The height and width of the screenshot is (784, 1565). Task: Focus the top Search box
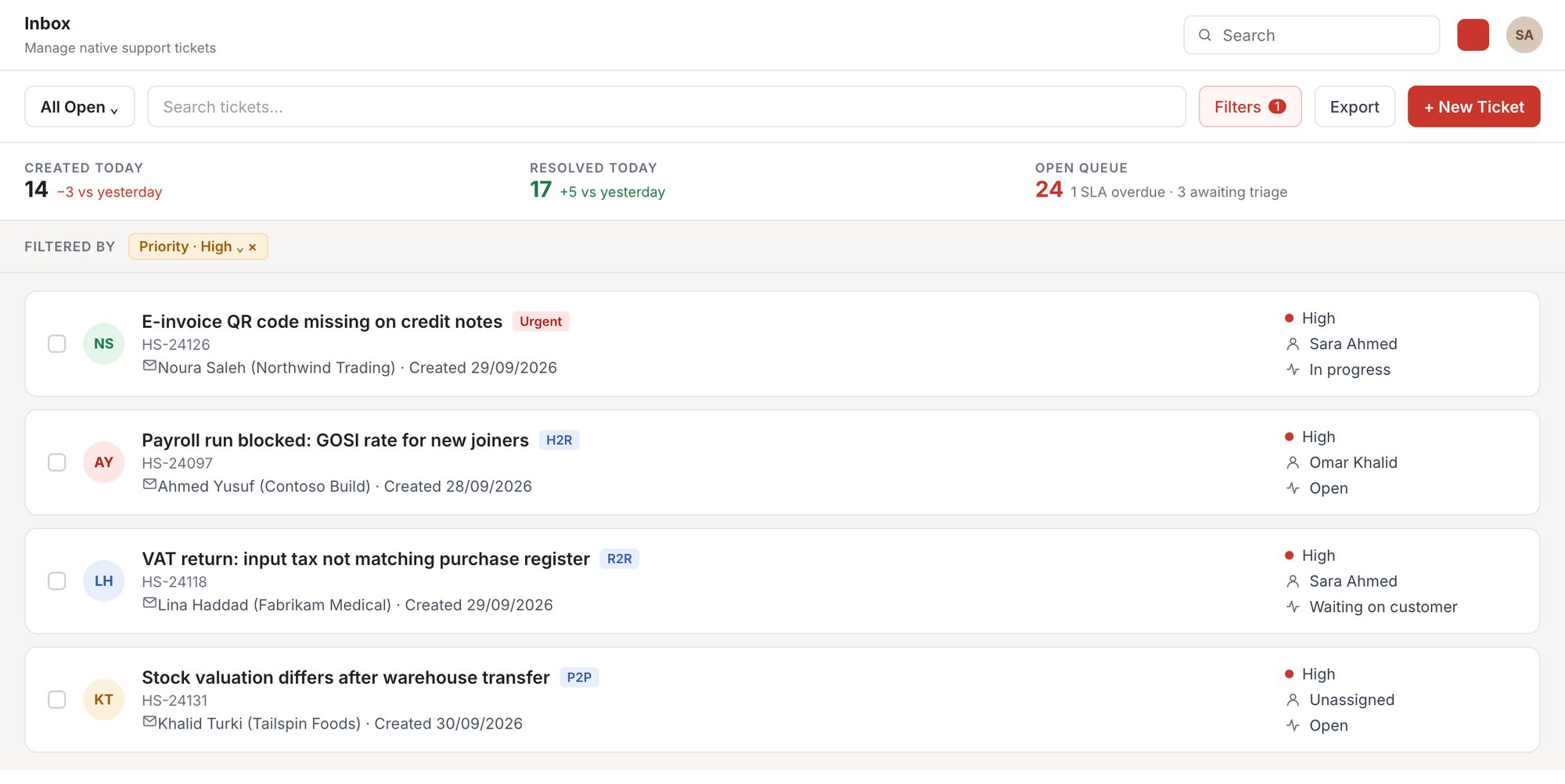click(x=1311, y=35)
